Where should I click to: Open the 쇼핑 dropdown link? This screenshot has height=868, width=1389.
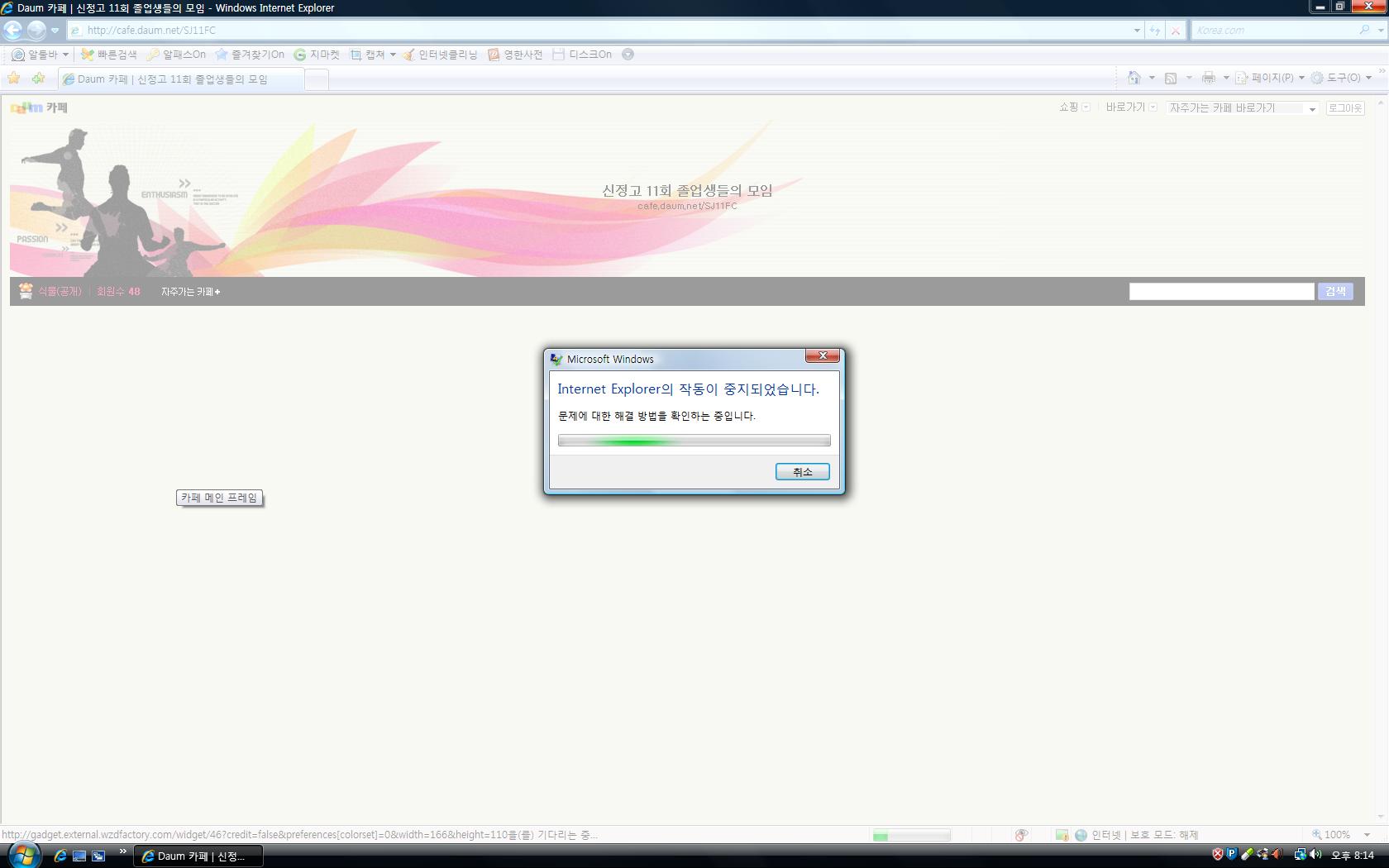1074,107
